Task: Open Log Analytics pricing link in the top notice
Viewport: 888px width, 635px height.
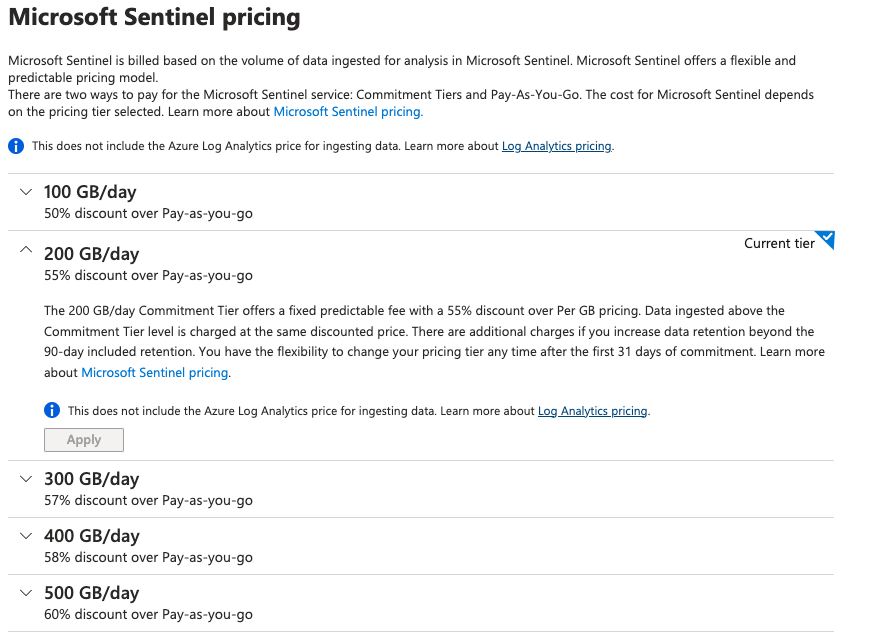Action: coord(556,146)
